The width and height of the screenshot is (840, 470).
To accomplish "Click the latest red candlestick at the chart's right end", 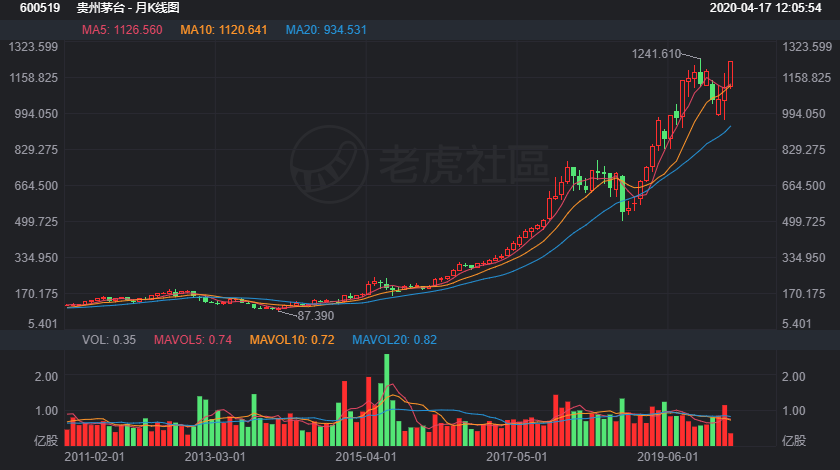I will (x=730, y=74).
